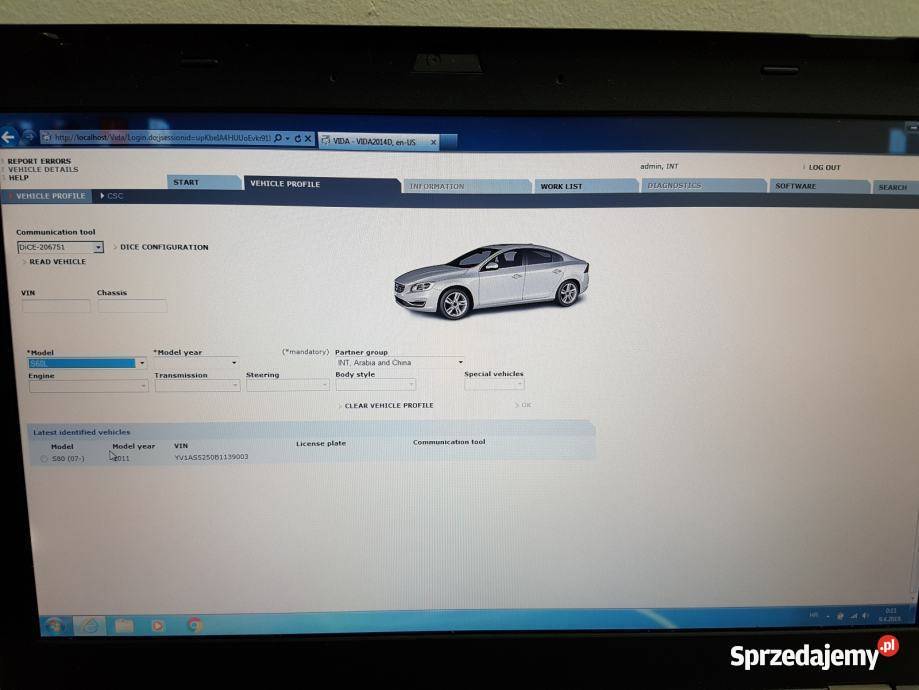Image resolution: width=919 pixels, height=690 pixels.
Task: Click model year 2011 in latest vehicles
Action: pos(121,458)
